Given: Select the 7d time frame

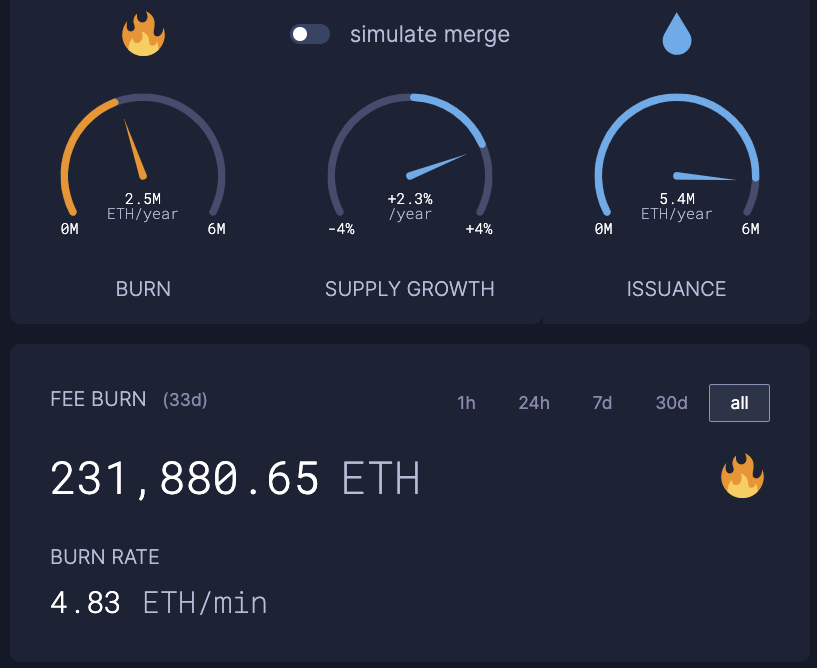Looking at the screenshot, I should (x=602, y=403).
